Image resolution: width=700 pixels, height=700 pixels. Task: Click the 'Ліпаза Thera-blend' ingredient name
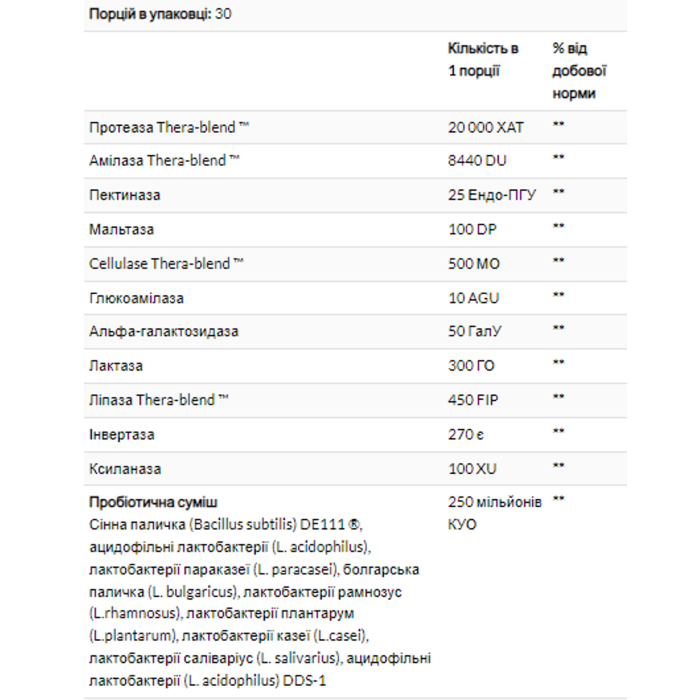pyautogui.click(x=158, y=400)
